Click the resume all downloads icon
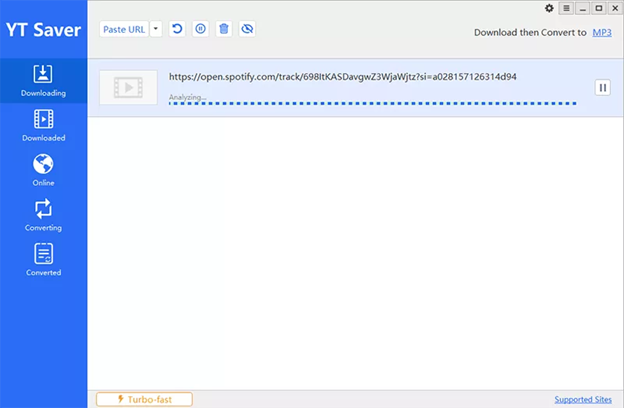Image resolution: width=624 pixels, height=408 pixels. pos(177,29)
